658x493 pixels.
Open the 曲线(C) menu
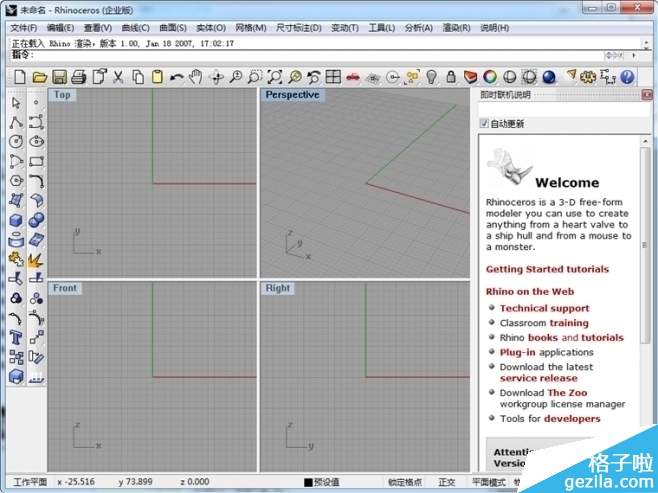(x=134, y=28)
